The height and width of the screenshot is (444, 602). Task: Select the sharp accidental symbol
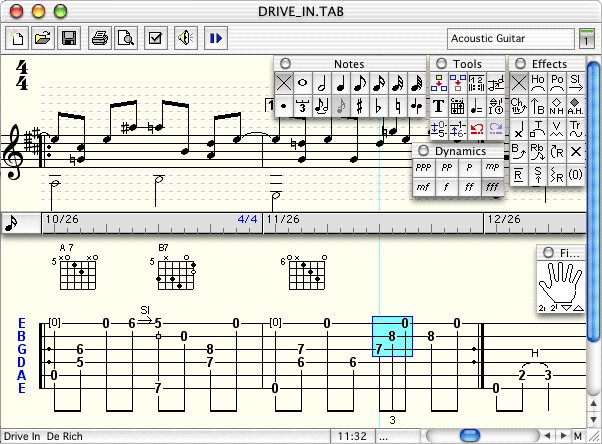[x=360, y=105]
